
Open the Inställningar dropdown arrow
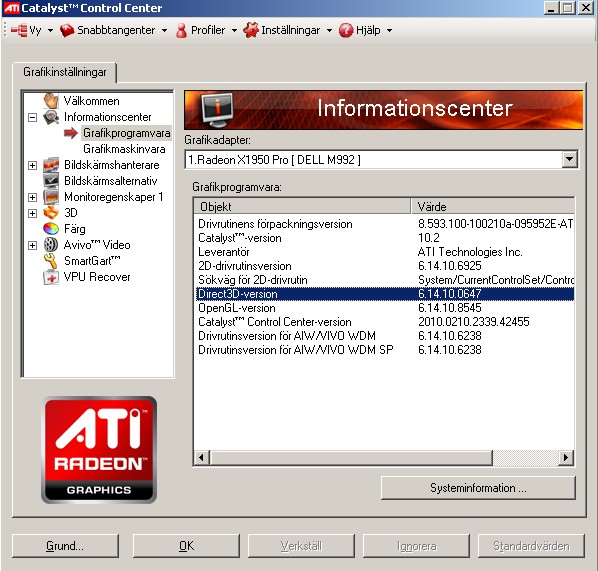coord(330,31)
